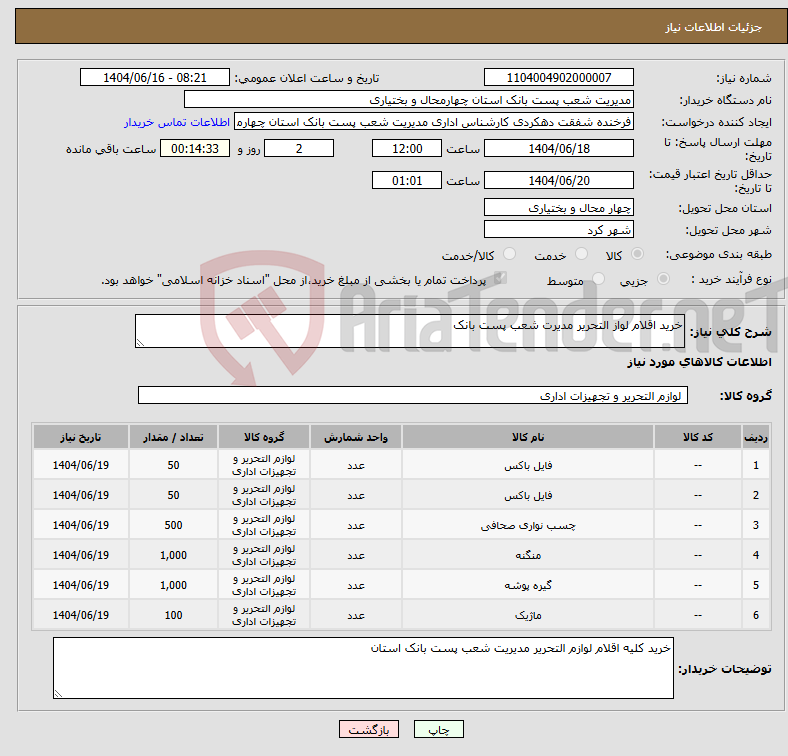Click need date 1404/06/19 in row 6
This screenshot has width=788, height=756.
(81, 615)
